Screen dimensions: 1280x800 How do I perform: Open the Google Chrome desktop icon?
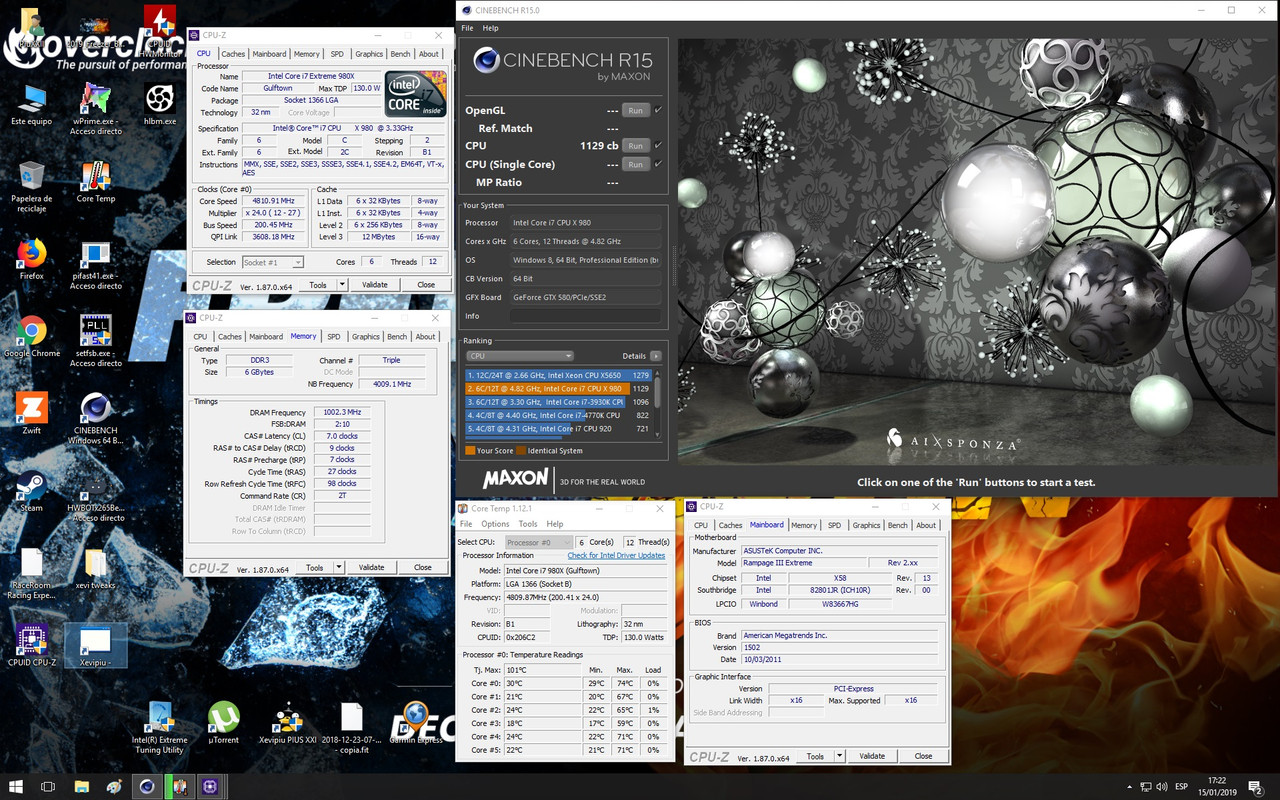pyautogui.click(x=31, y=337)
